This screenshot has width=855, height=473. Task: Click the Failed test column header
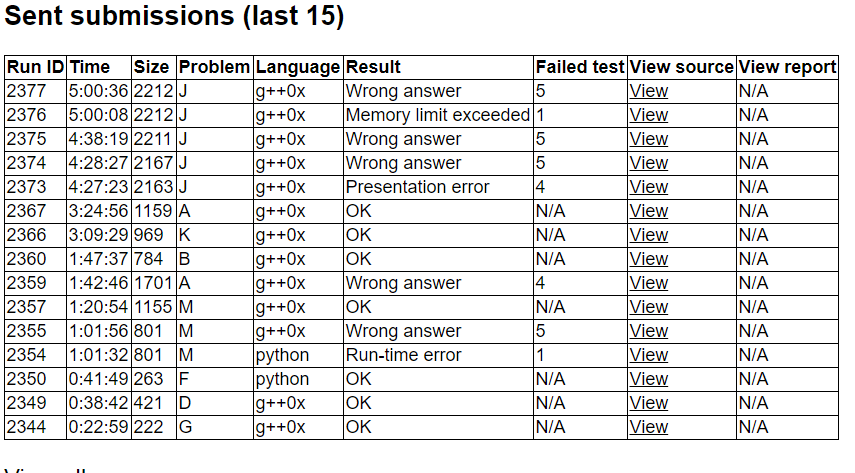(x=580, y=67)
